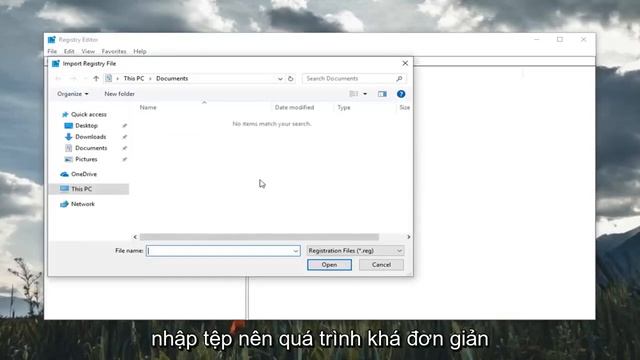The image size is (640, 360).
Task: Open the View menu in Registry Editor
Action: [x=88, y=51]
